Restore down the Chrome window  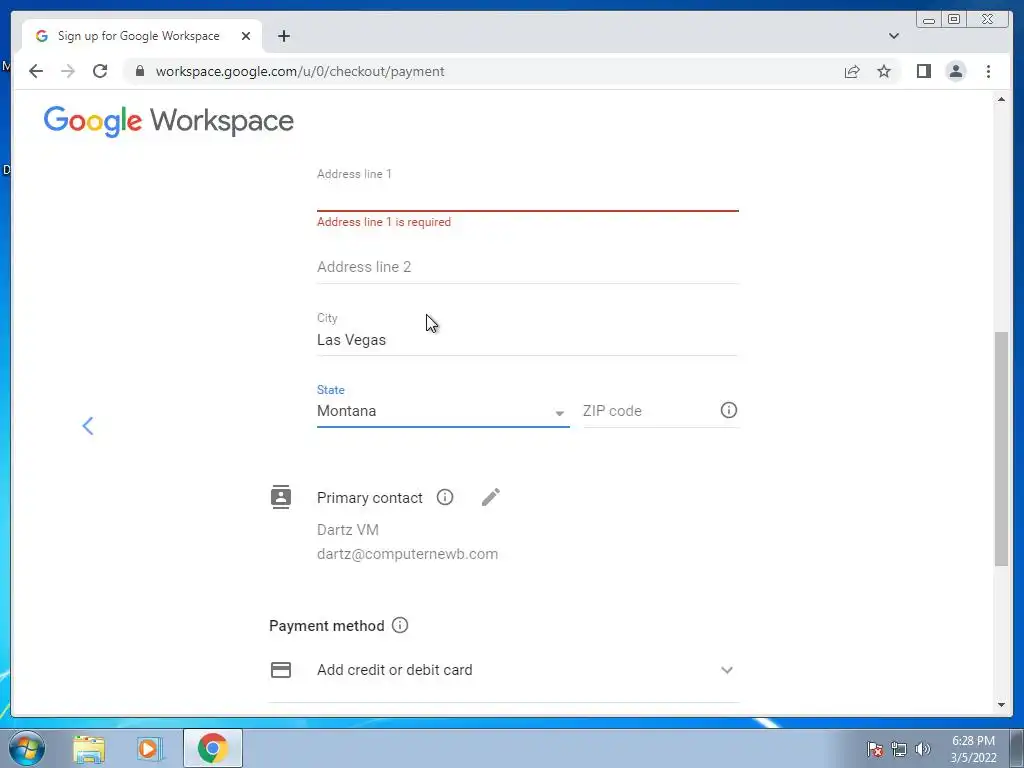[954, 20]
